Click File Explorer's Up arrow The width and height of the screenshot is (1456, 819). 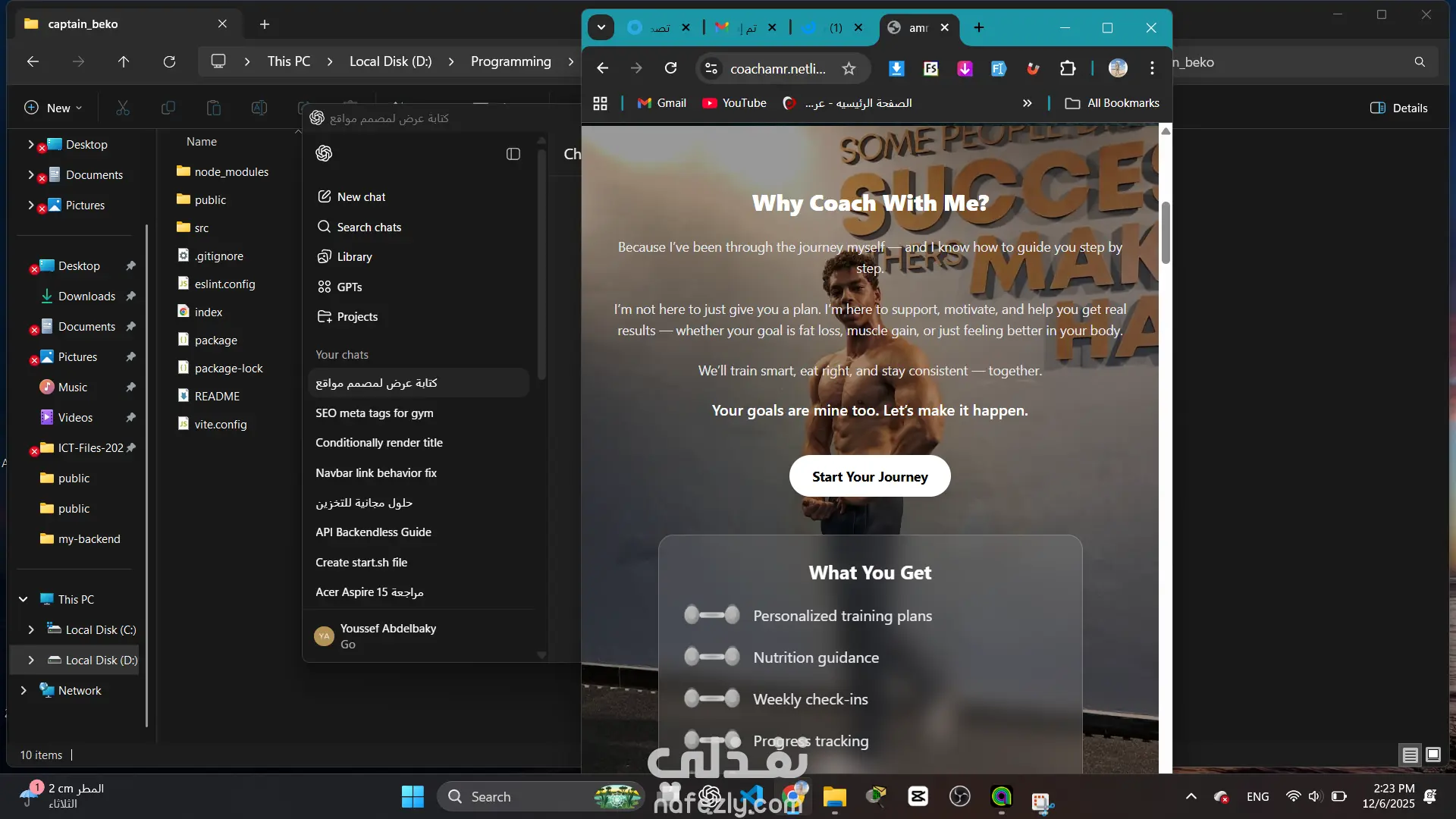click(124, 61)
